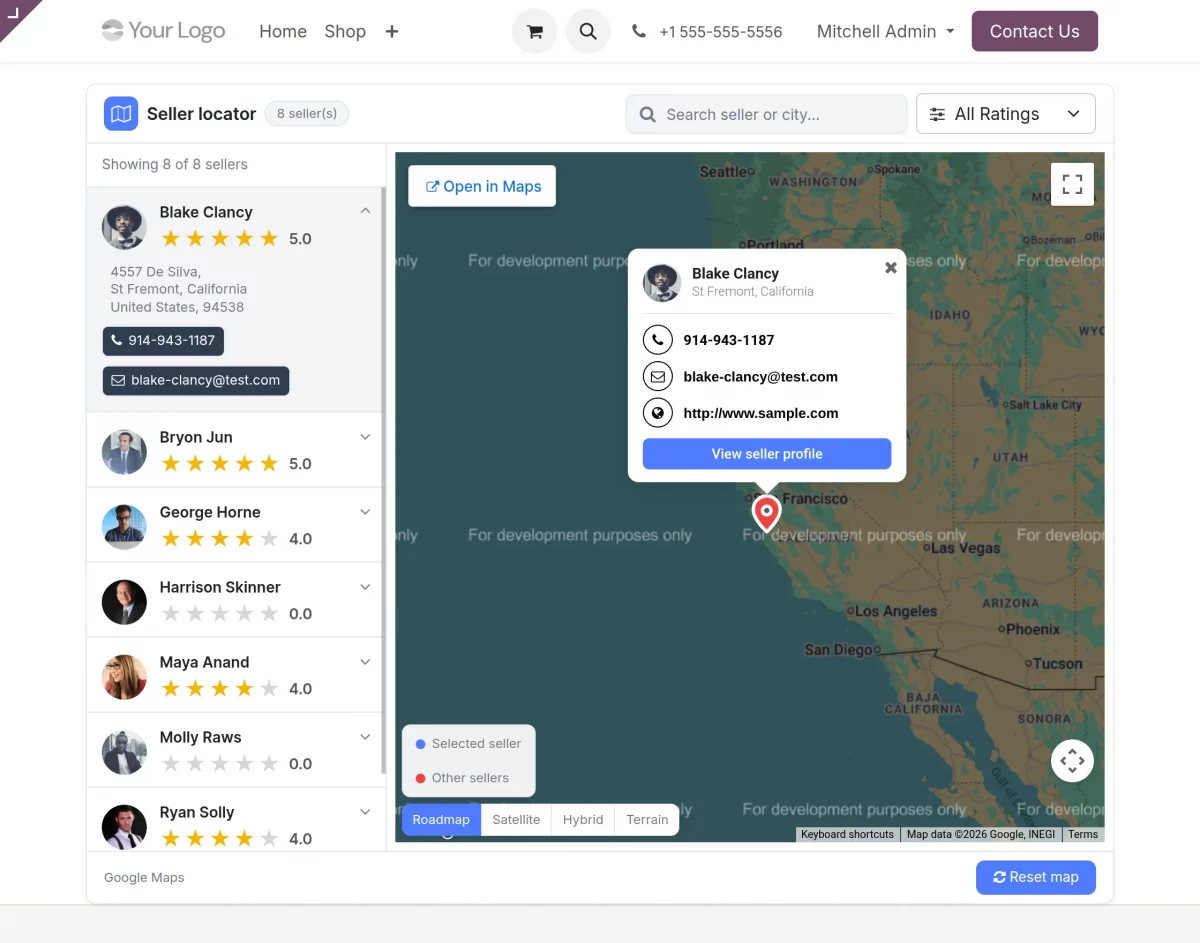Open the Shop menu item

coord(345,32)
